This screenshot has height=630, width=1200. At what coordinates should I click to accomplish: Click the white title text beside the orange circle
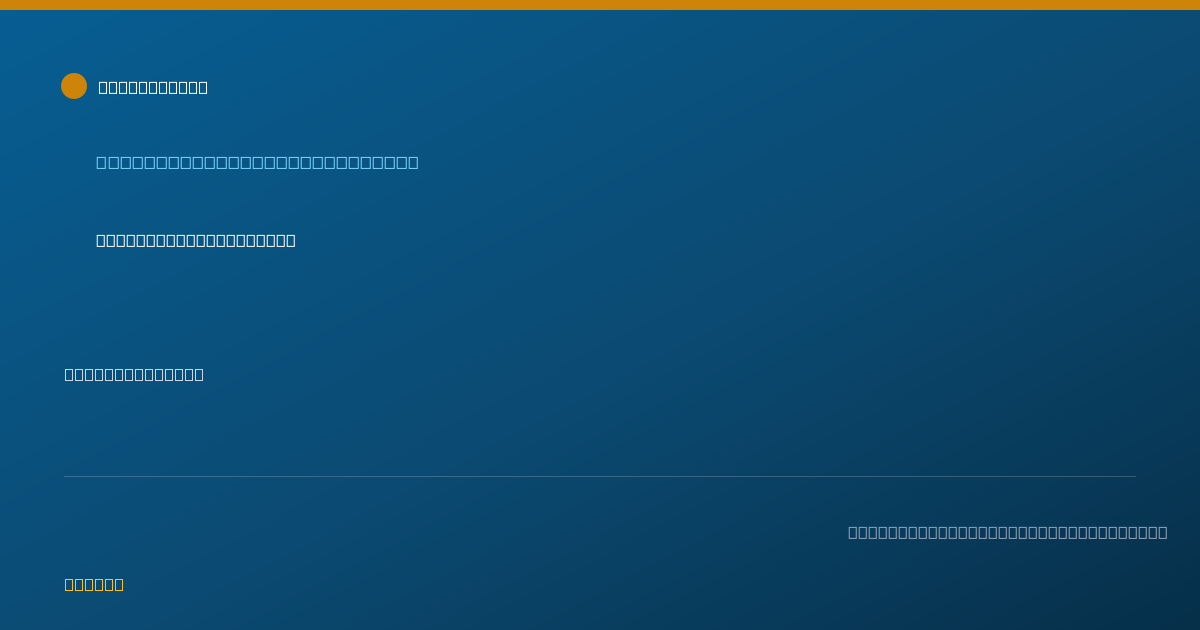click(x=153, y=87)
